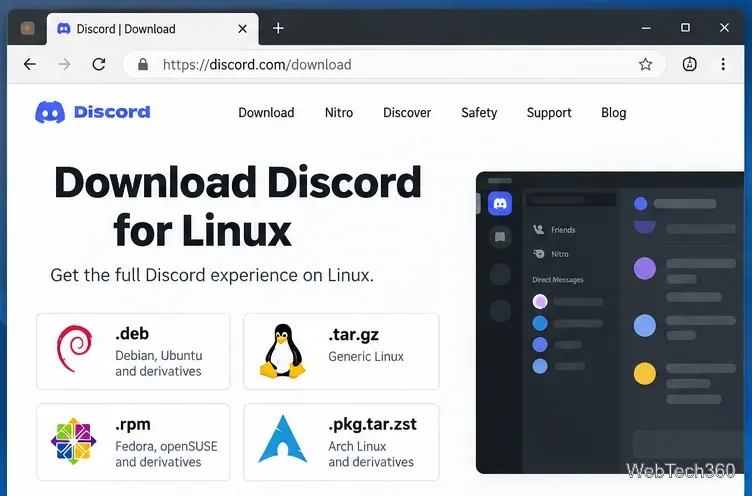Maximize the browser window
The height and width of the screenshot is (496, 752).
click(x=685, y=28)
